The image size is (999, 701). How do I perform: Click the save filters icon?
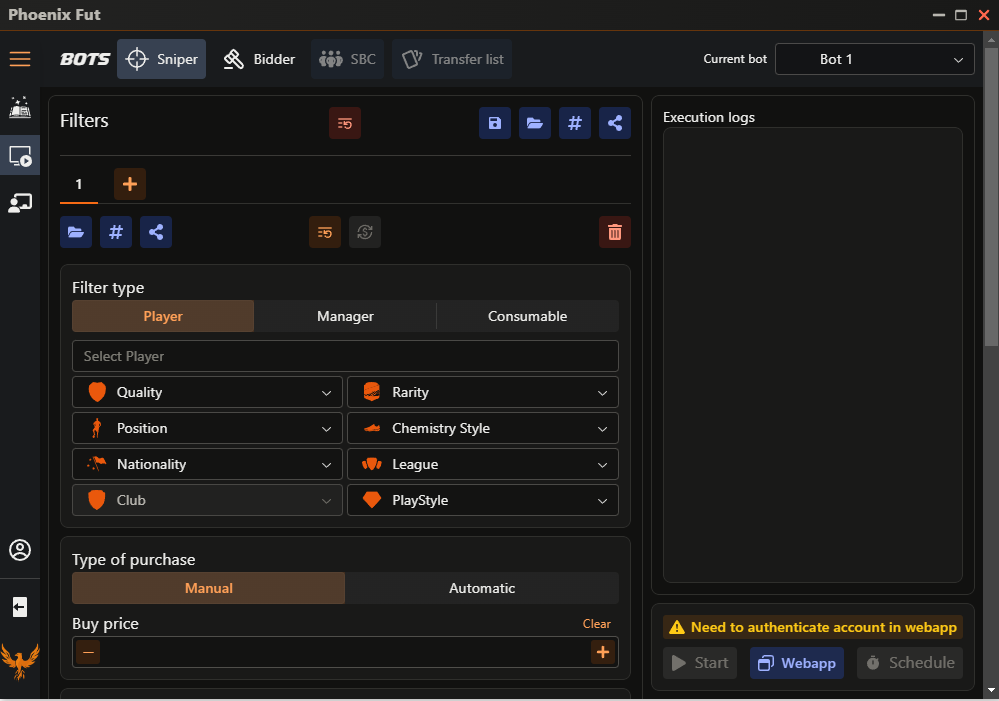point(495,123)
